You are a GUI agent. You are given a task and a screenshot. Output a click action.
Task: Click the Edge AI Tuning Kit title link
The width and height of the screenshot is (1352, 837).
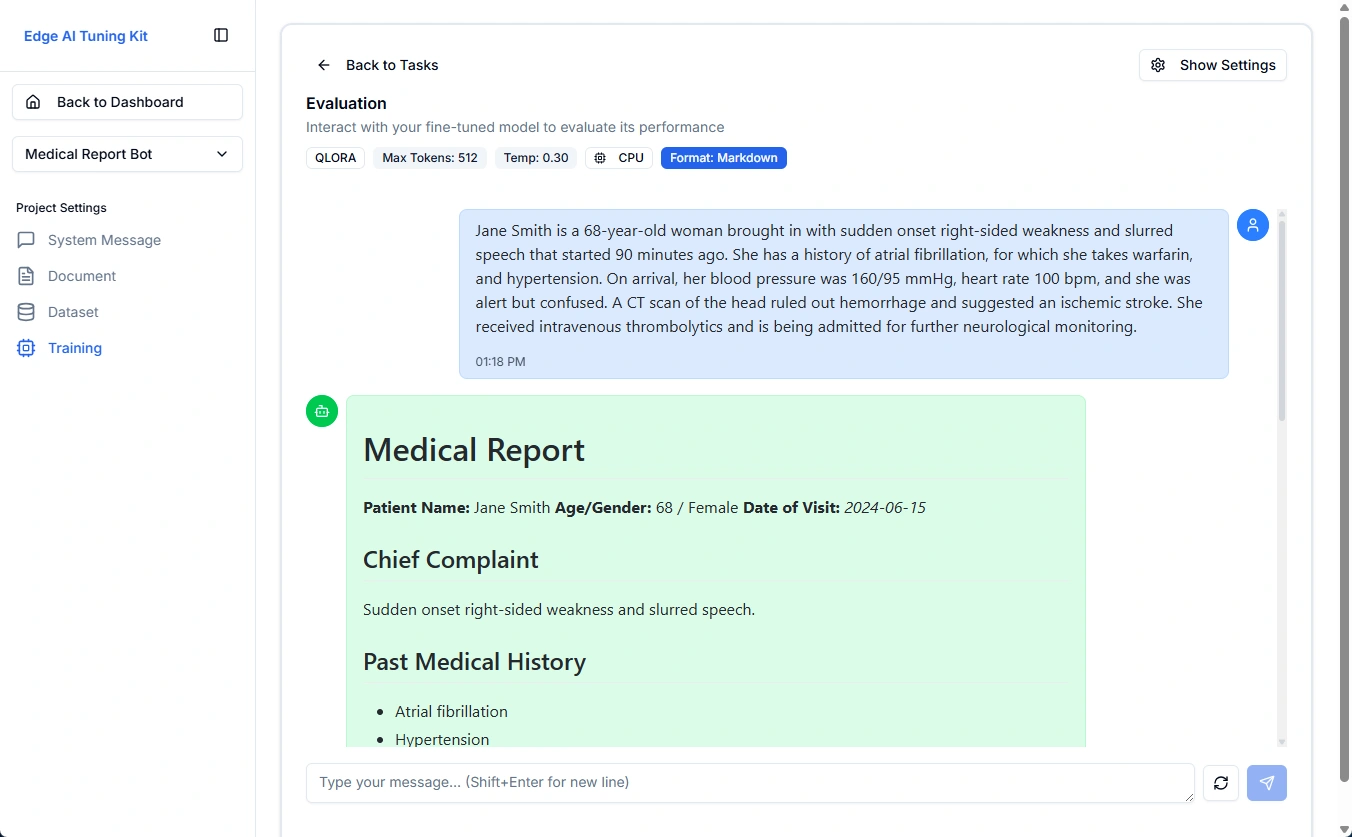86,36
